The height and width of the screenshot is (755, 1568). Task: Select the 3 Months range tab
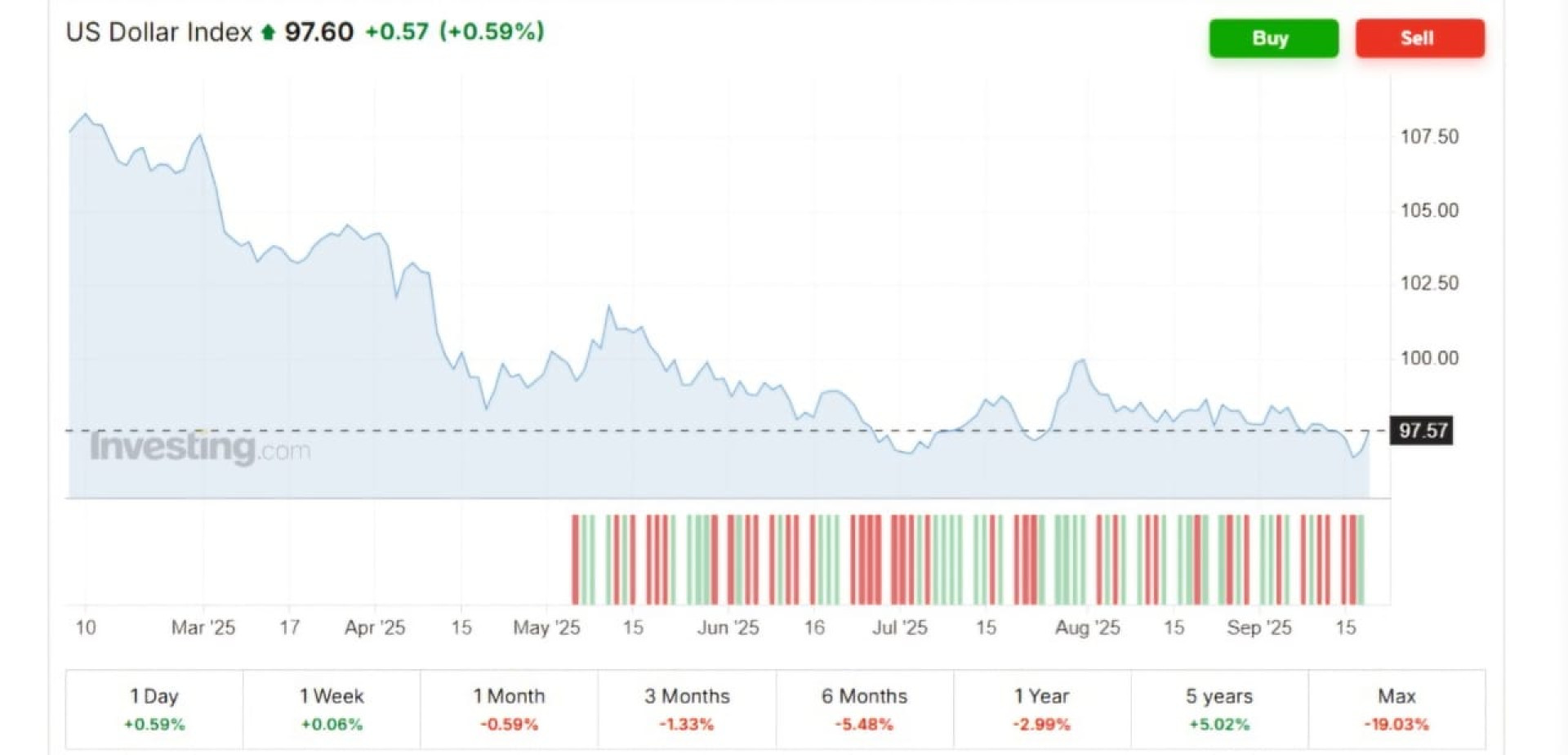687,708
